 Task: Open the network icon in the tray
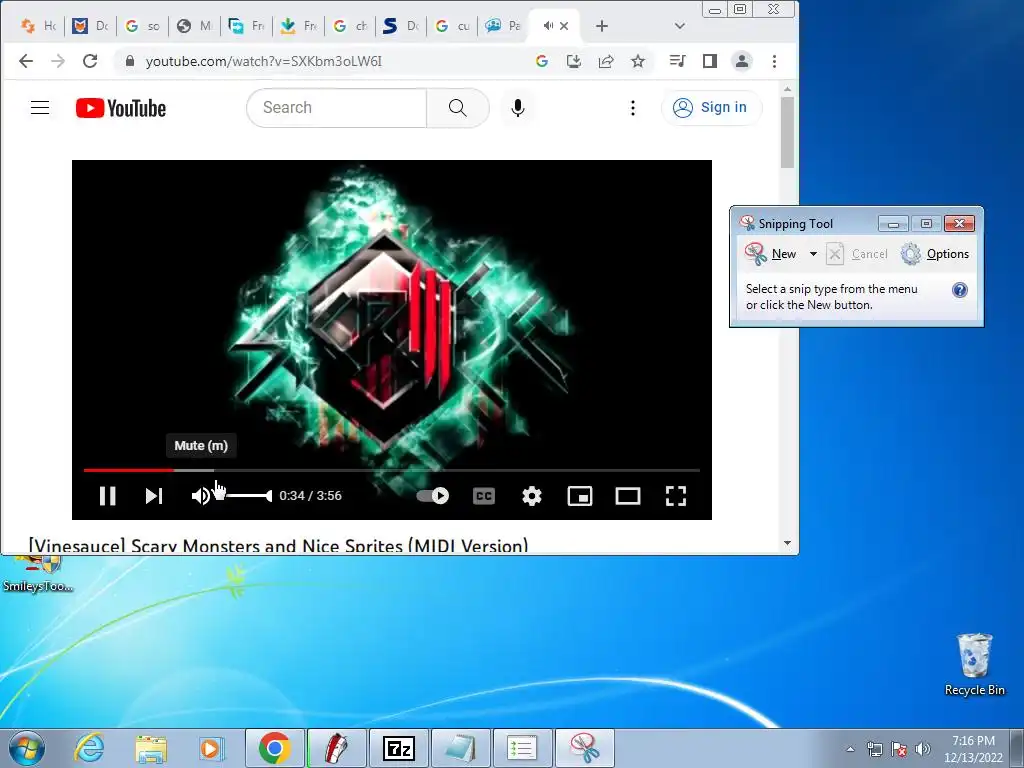(874, 749)
